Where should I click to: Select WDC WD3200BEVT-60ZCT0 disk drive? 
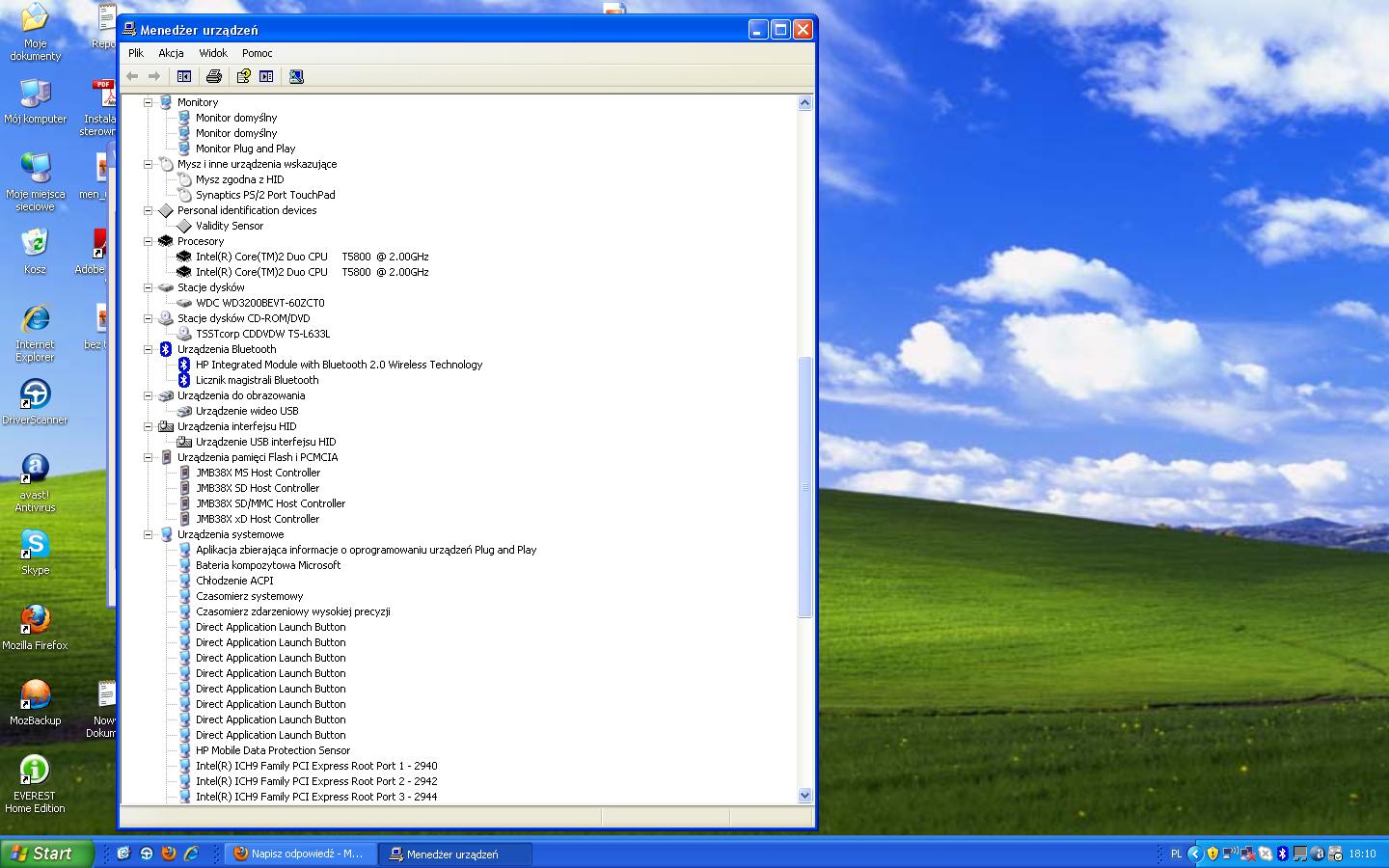tap(259, 303)
